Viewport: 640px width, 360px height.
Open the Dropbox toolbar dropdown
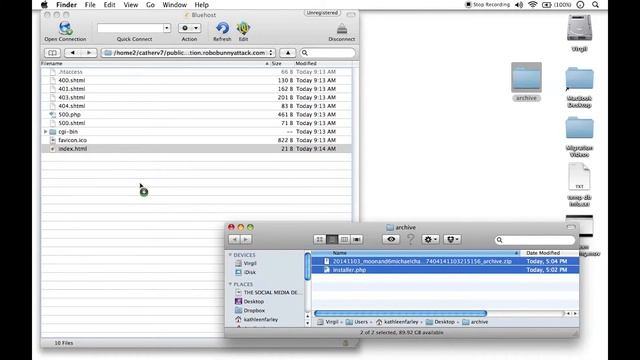tap(453, 240)
